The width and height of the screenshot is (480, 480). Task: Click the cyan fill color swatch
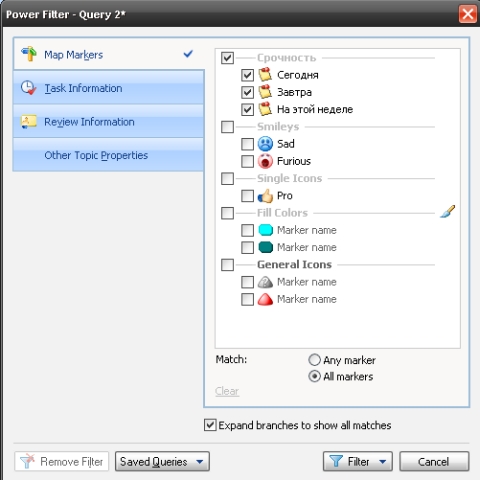[x=266, y=230]
